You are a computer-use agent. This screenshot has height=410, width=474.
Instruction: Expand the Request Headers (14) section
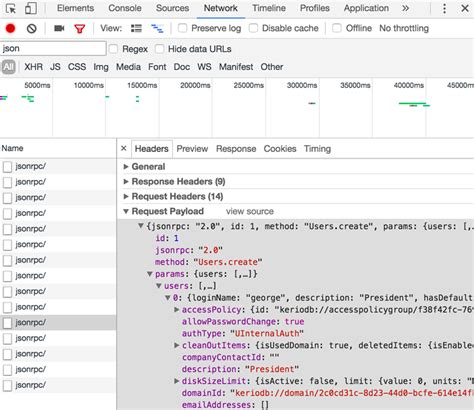pyautogui.click(x=126, y=196)
